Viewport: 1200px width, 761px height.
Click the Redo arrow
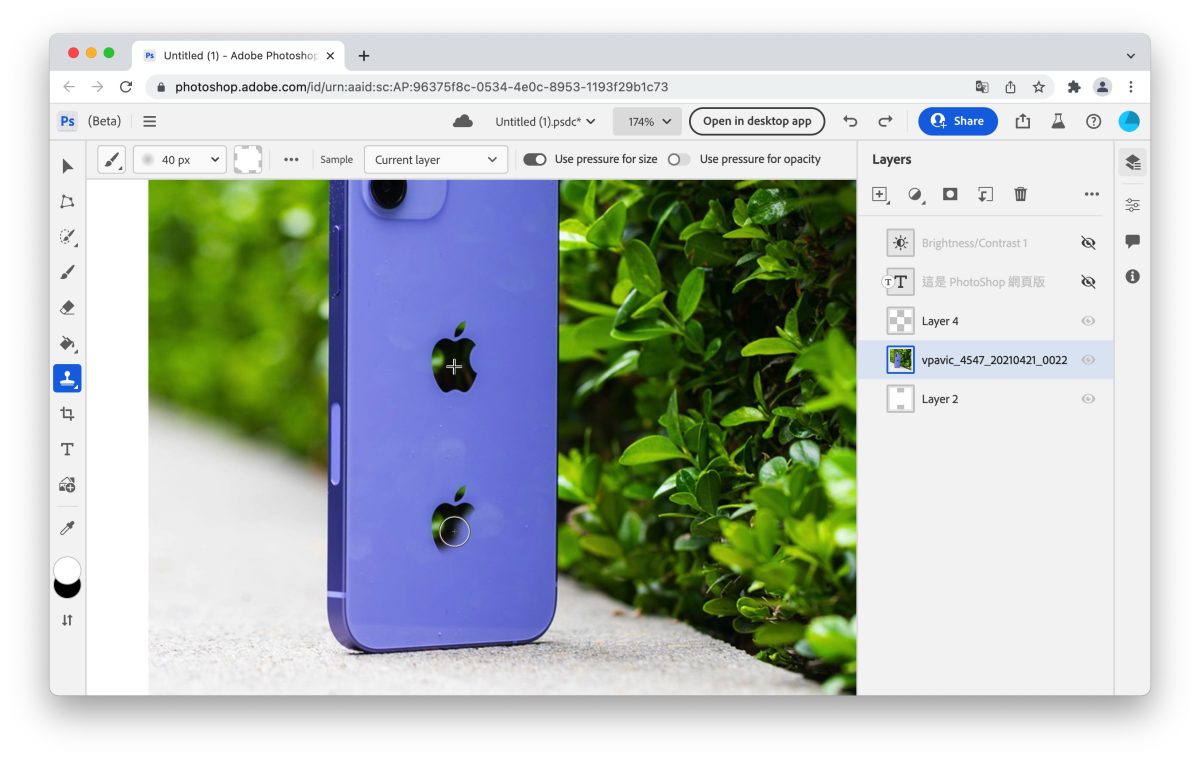click(x=885, y=121)
